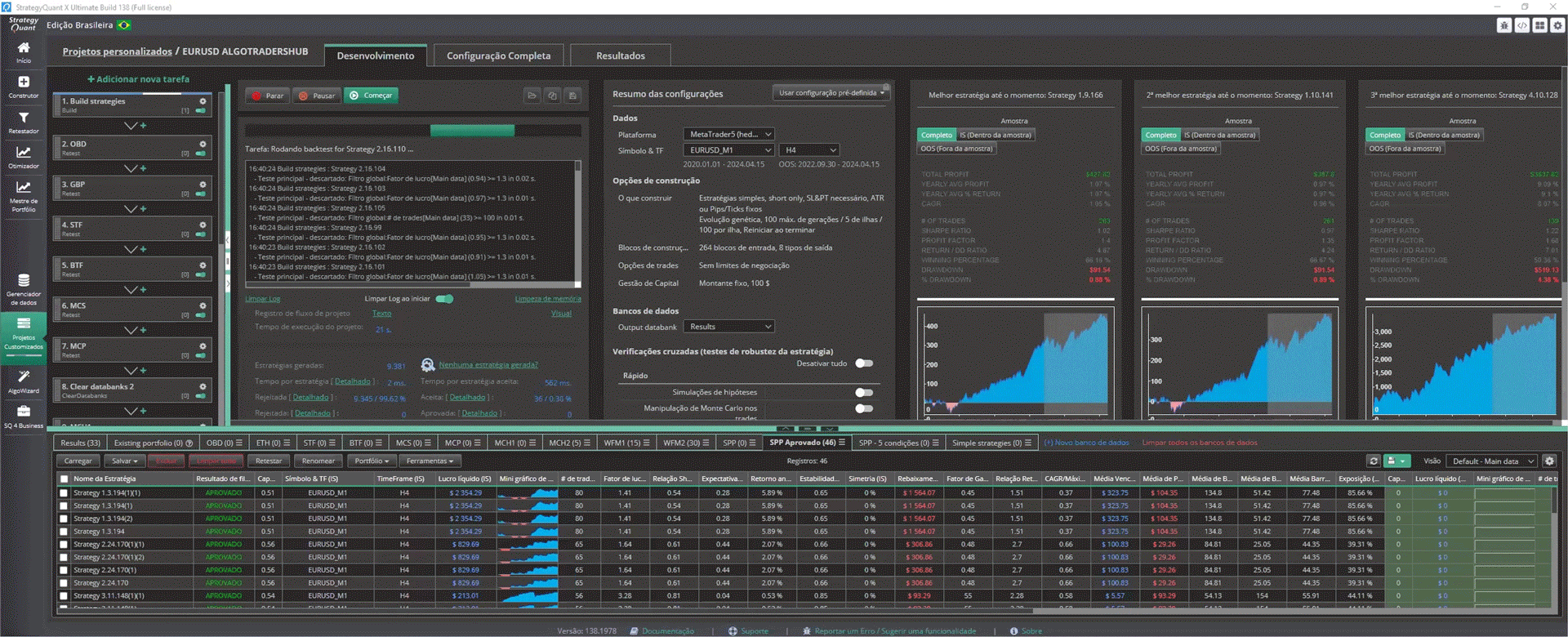Click the Retestar button

coord(269,461)
